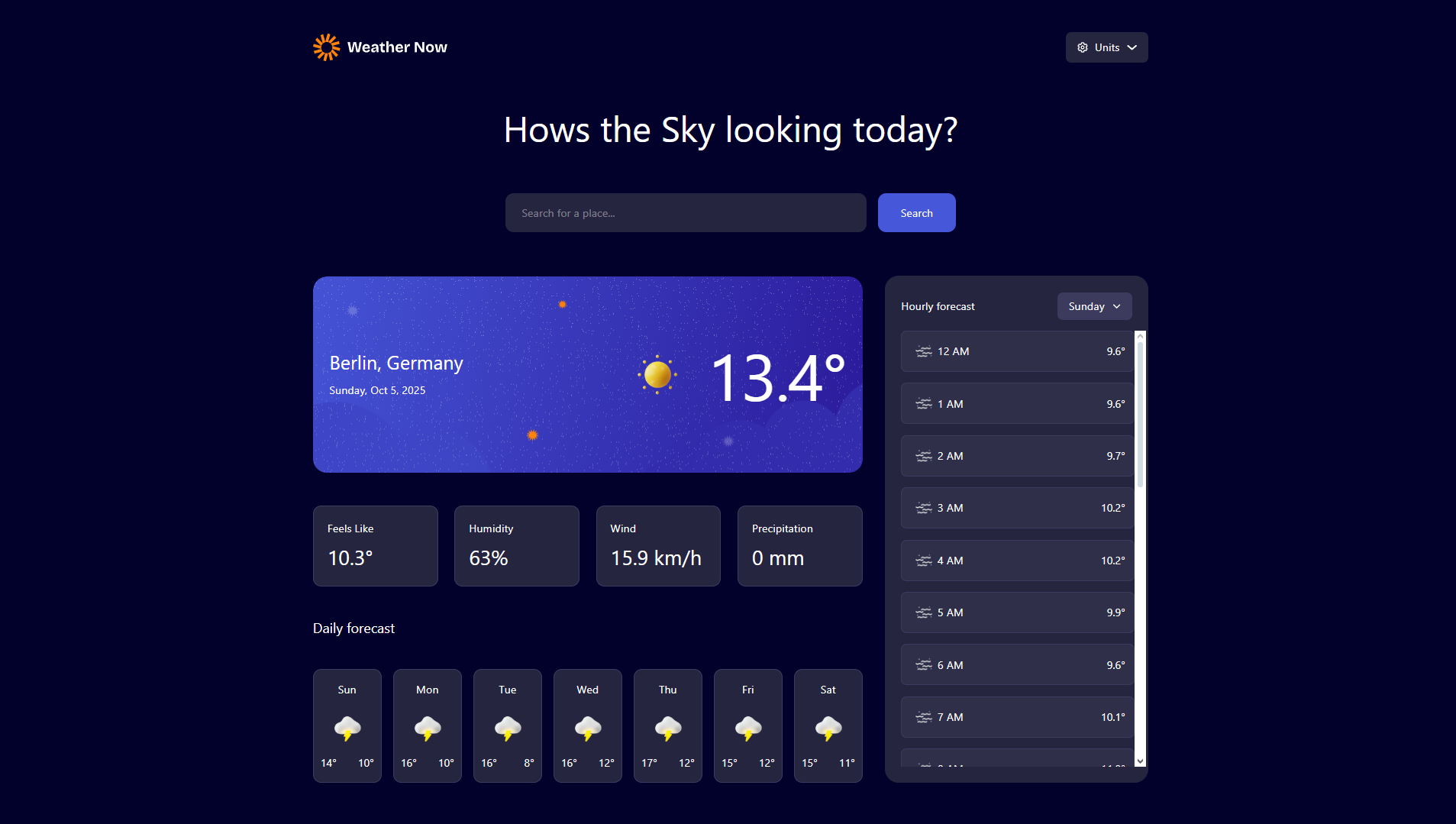Screen dimensions: 1456x824
Task: Click the Weather Now sun logo icon
Action: tap(326, 47)
